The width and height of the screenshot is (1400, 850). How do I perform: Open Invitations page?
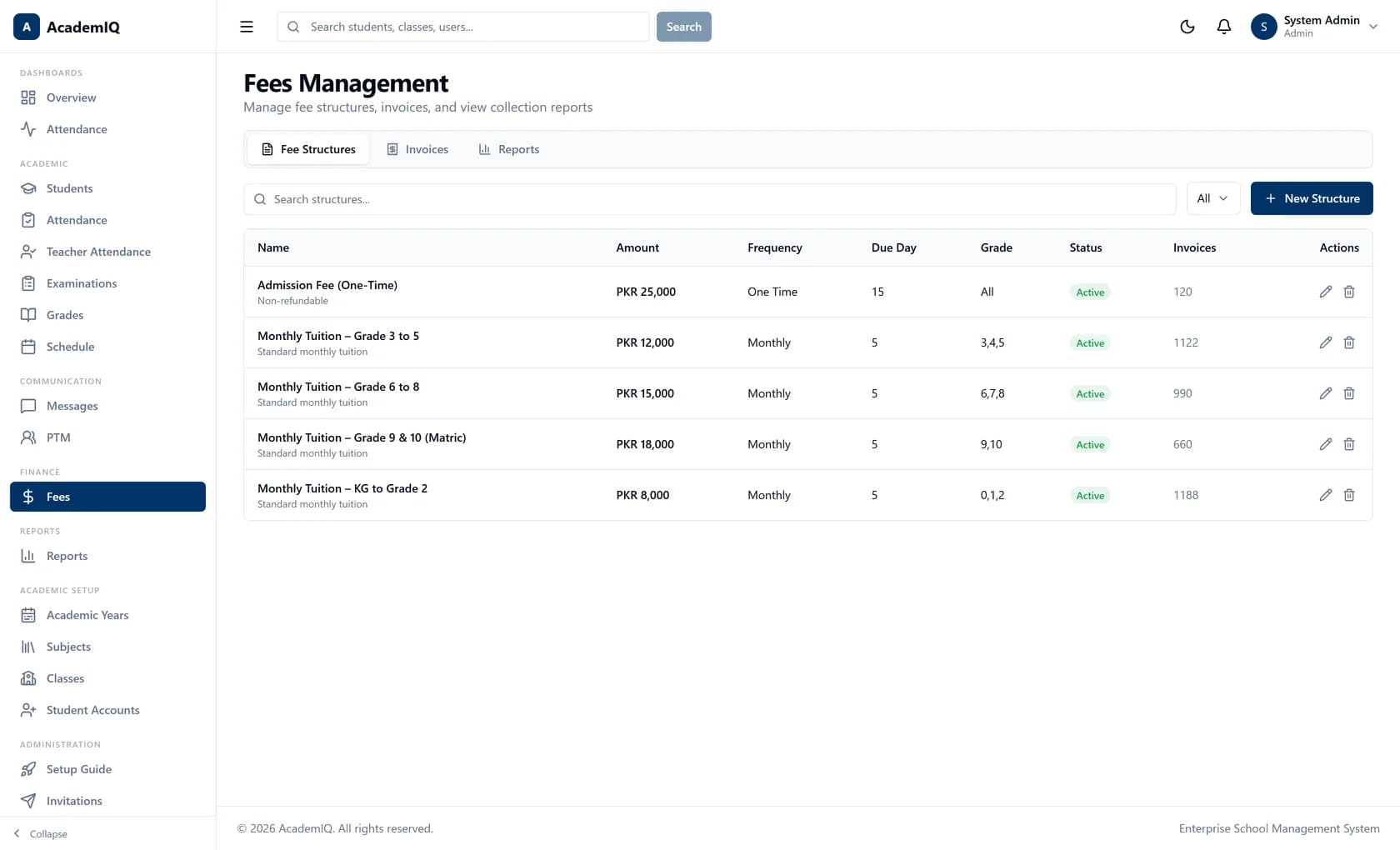(107, 801)
